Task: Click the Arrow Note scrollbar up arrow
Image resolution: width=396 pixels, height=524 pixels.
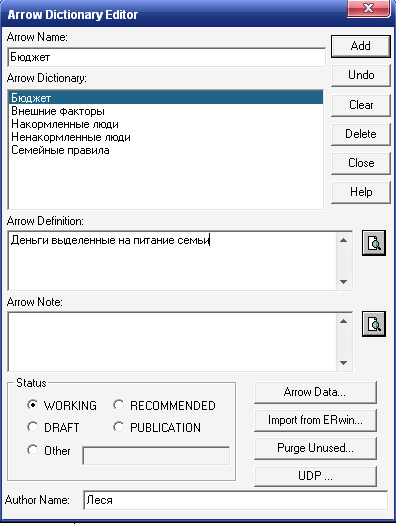Action: click(344, 321)
